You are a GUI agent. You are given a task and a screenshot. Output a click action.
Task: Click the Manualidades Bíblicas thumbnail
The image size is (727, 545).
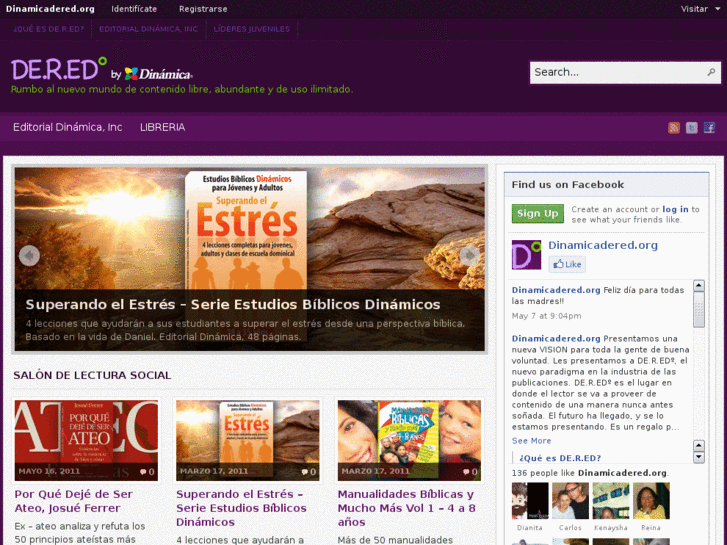pos(409,440)
